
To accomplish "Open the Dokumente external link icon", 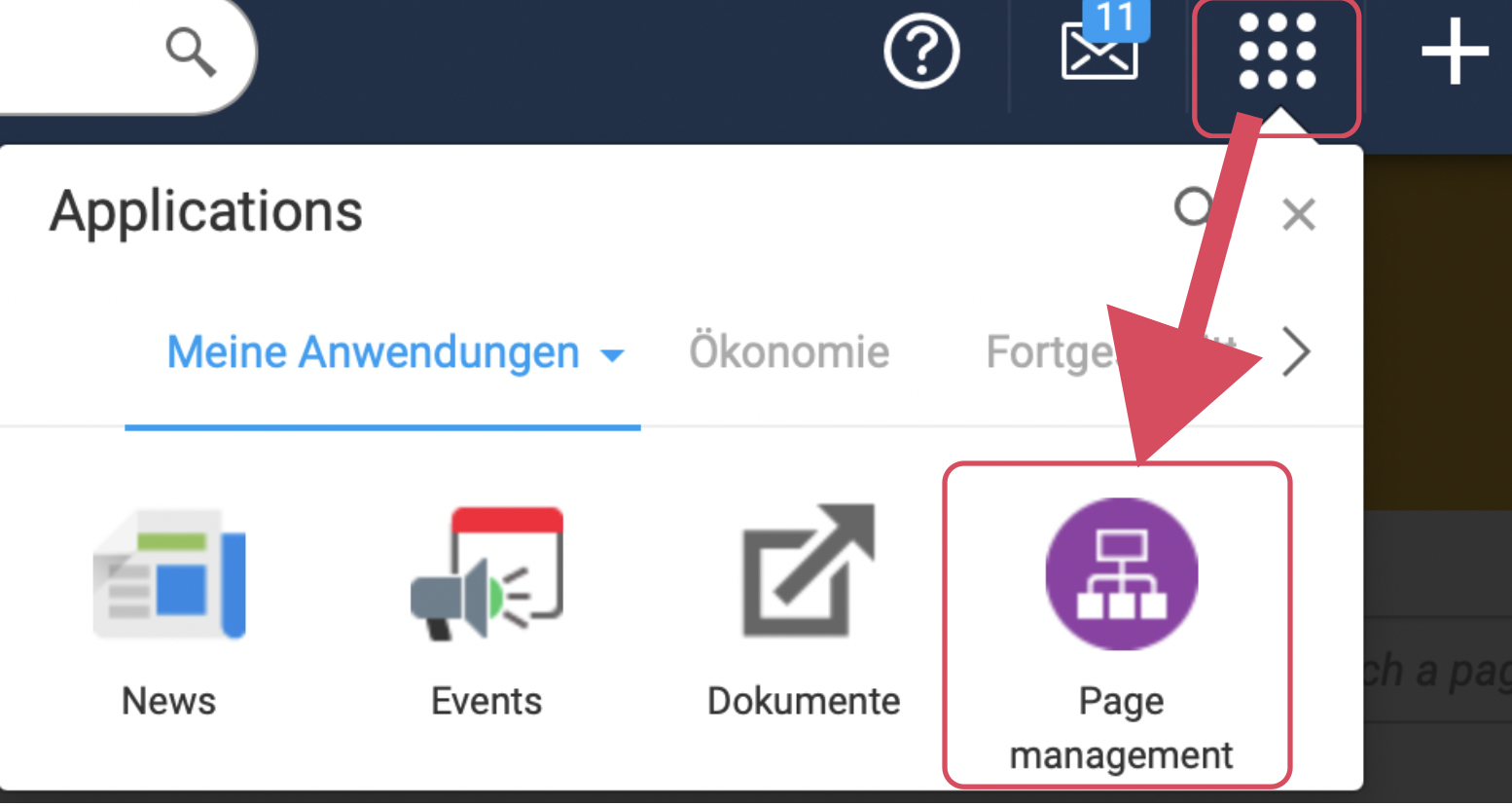I will tap(806, 572).
